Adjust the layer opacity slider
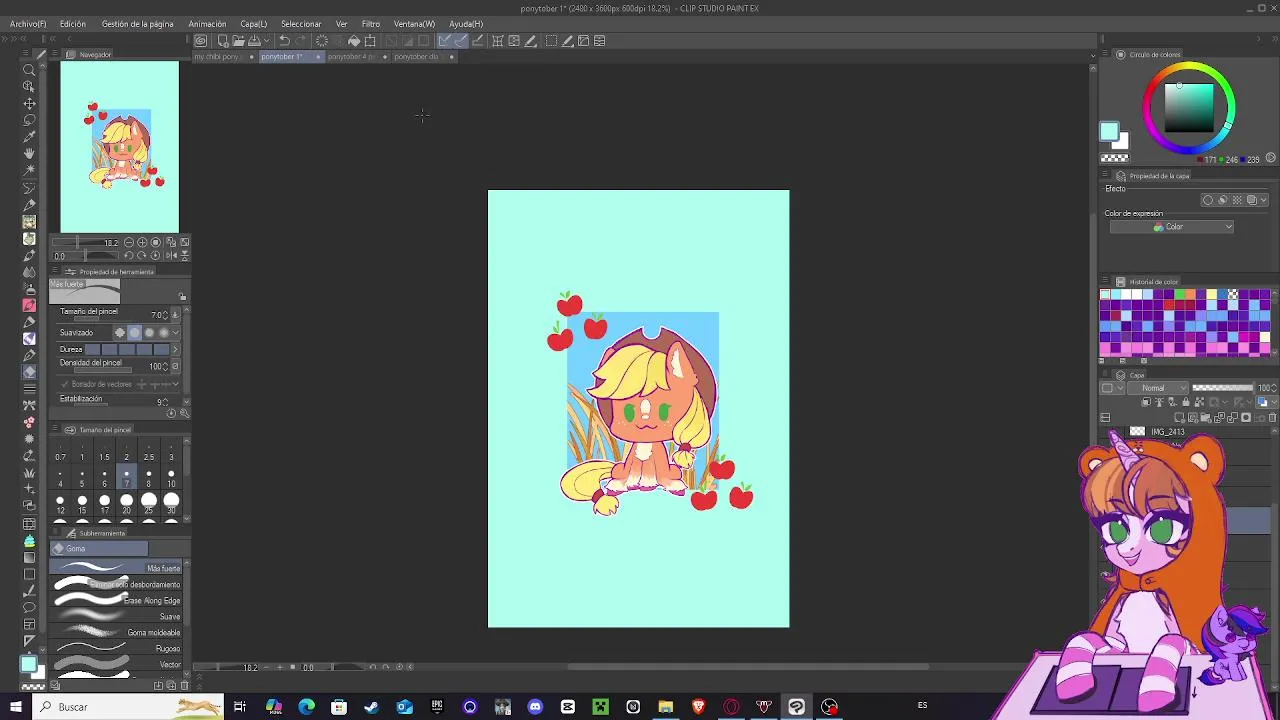The width and height of the screenshot is (1280, 720). pyautogui.click(x=1223, y=388)
